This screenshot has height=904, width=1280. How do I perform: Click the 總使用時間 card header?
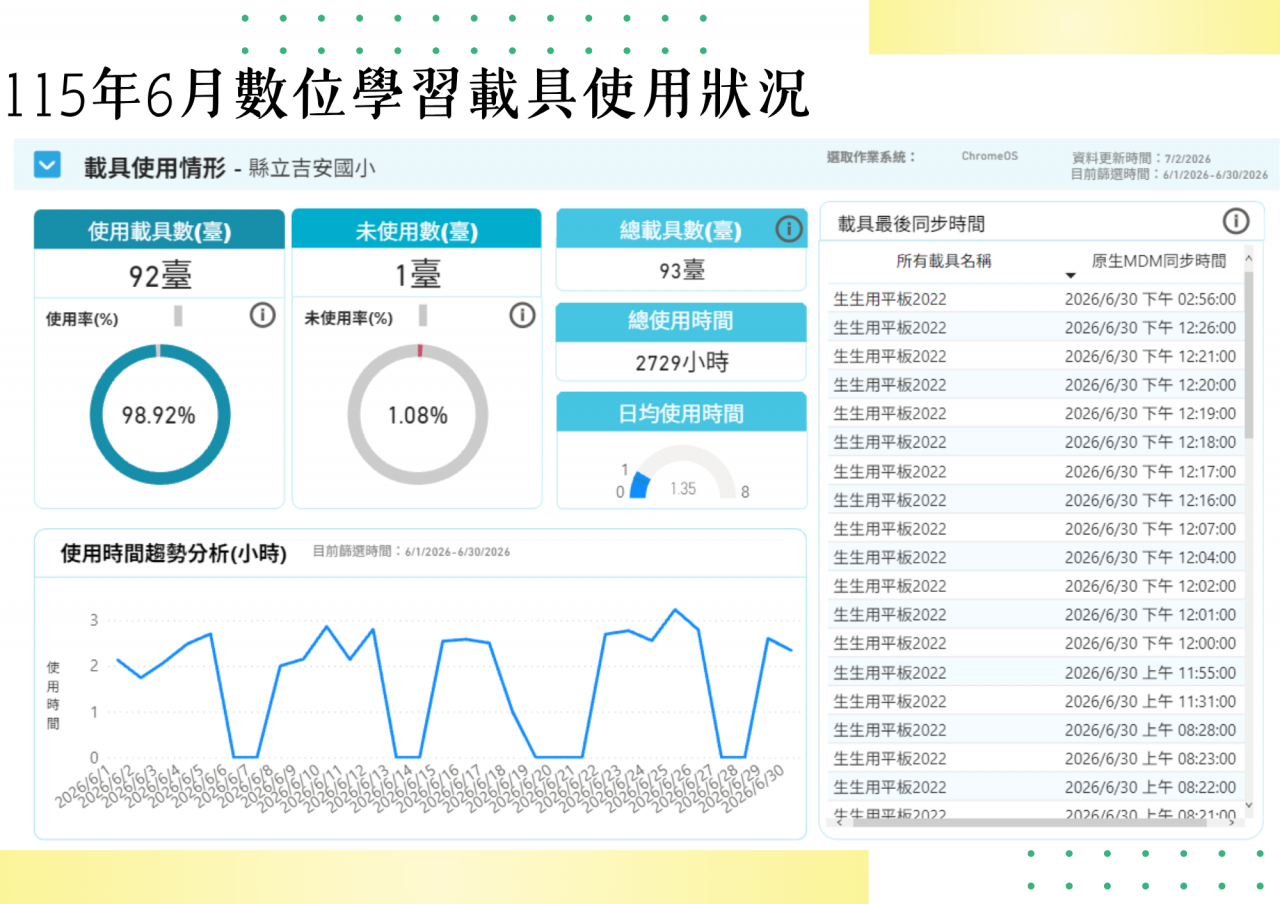click(681, 321)
